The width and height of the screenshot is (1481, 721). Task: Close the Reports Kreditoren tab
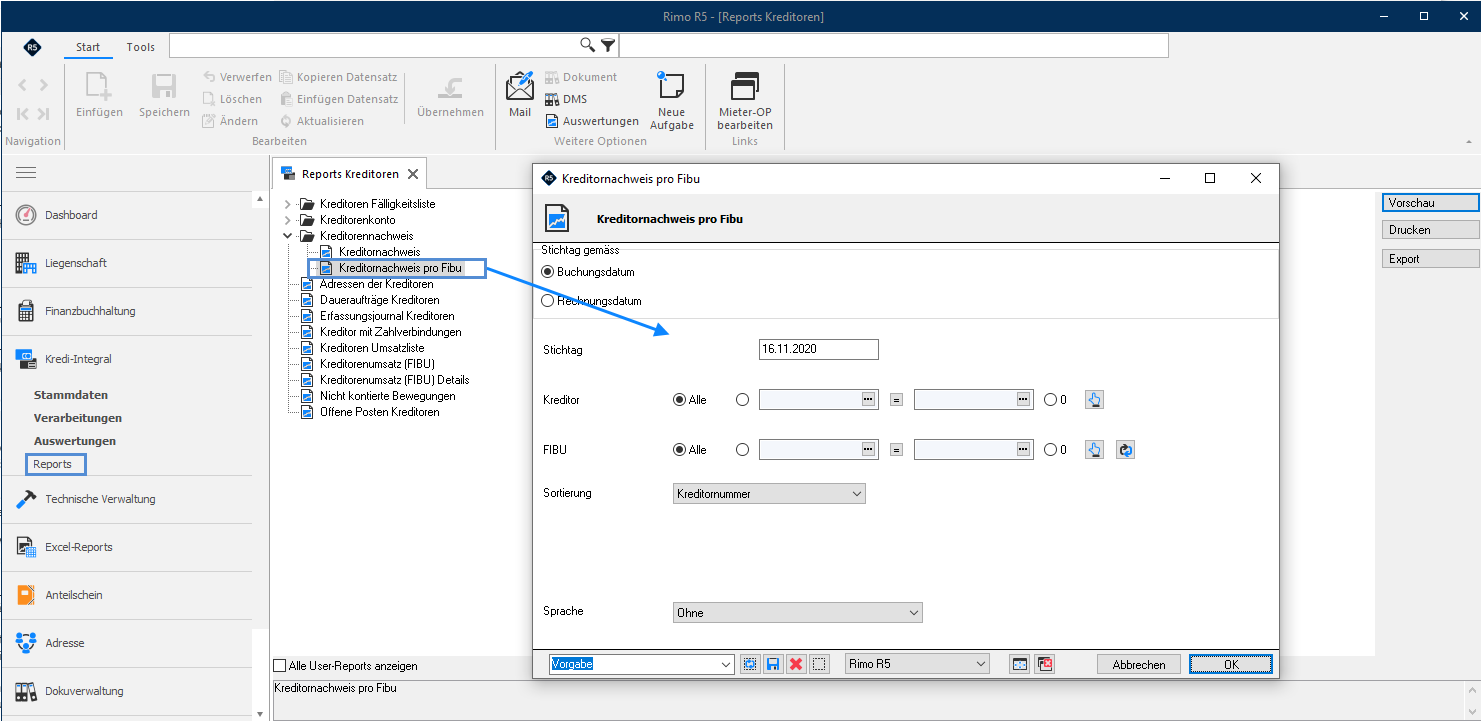click(x=413, y=174)
